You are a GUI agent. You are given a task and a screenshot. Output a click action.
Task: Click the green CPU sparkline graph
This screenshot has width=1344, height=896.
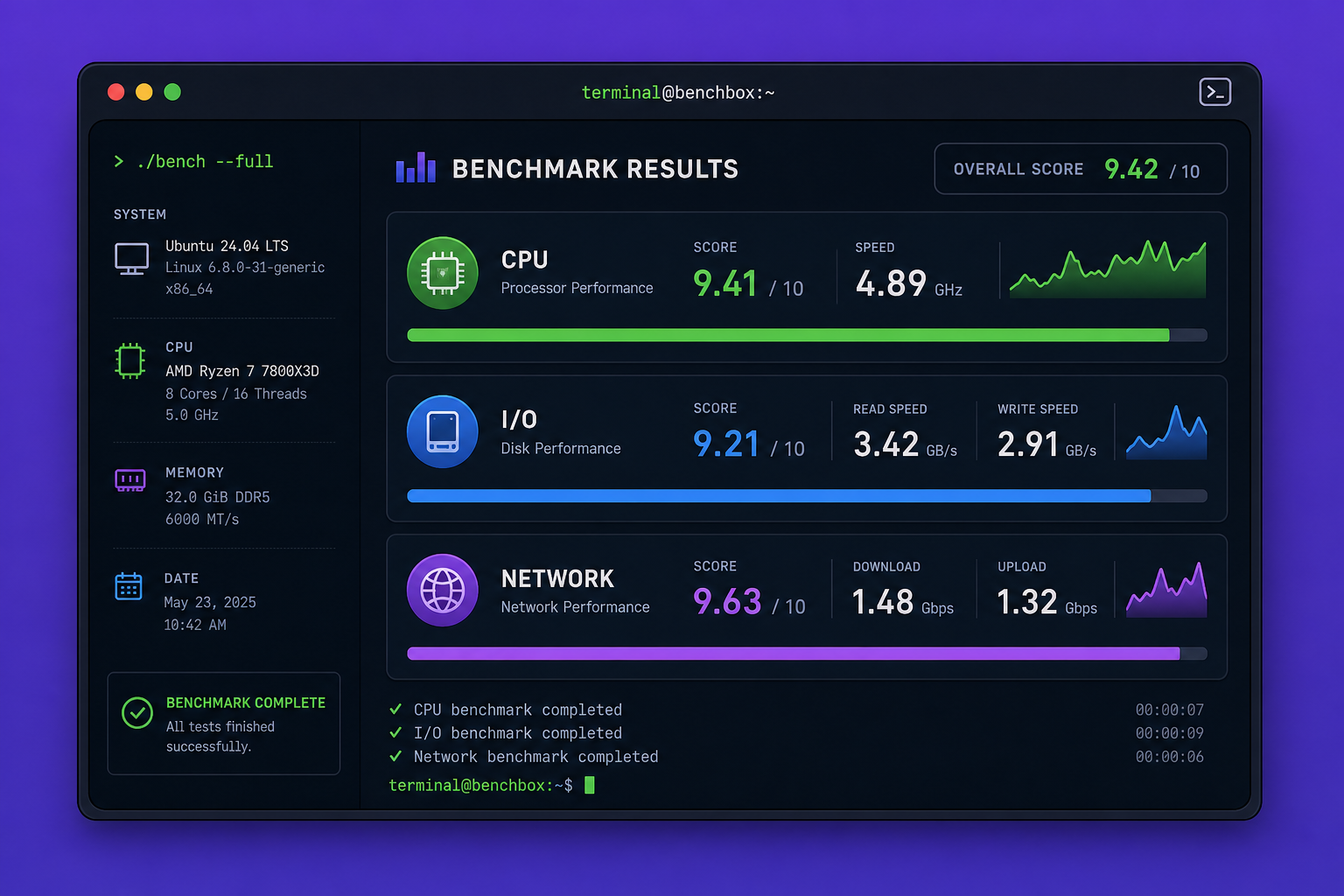[x=1108, y=269]
